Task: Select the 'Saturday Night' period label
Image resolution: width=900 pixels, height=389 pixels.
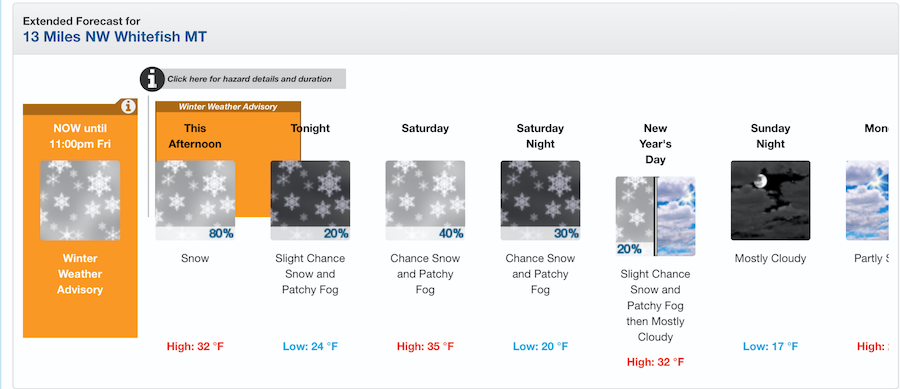Action: pyautogui.click(x=540, y=136)
